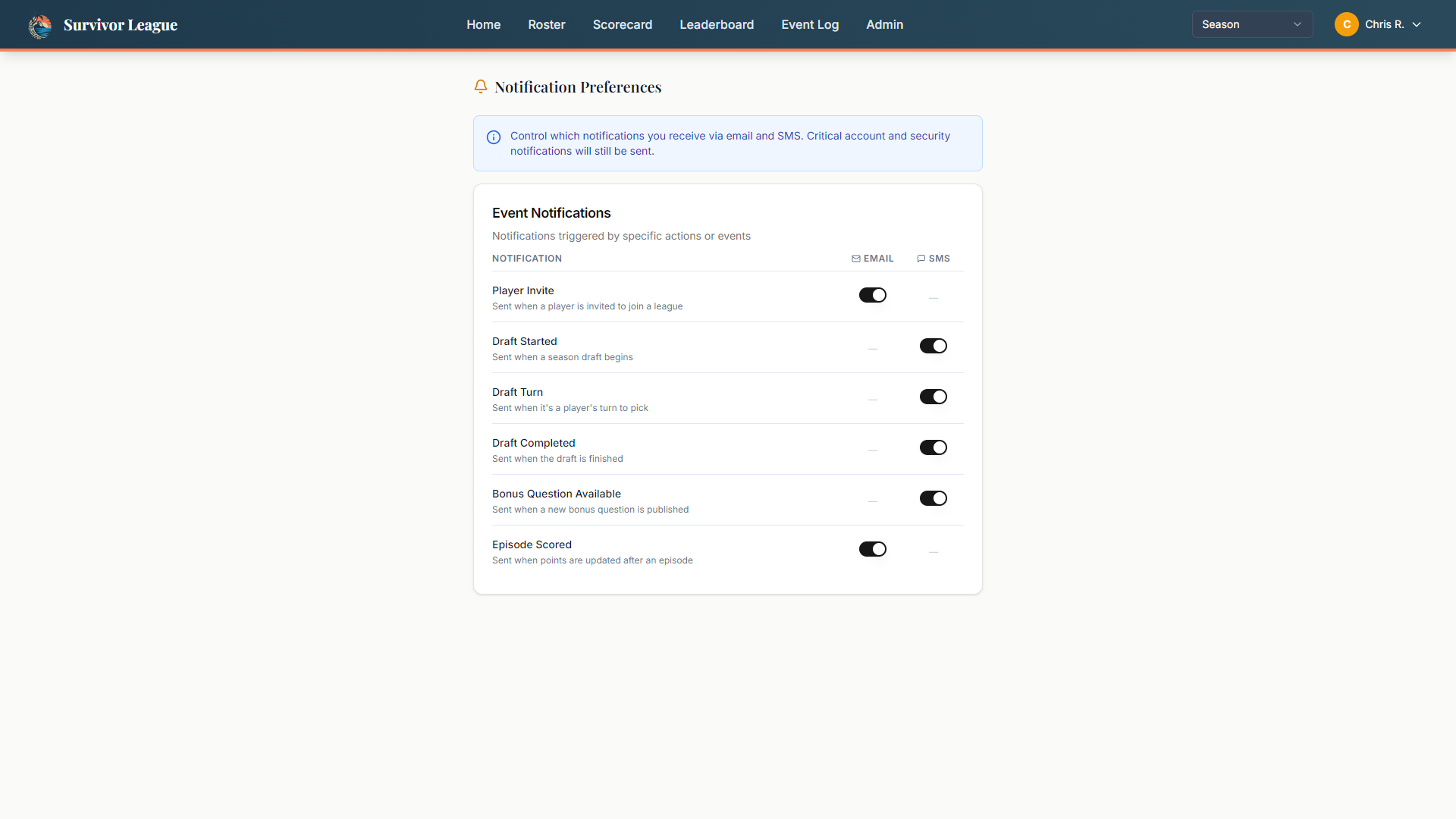Screen dimensions: 1456x819
Task: Click the Survivor League title text
Action: click(x=121, y=25)
